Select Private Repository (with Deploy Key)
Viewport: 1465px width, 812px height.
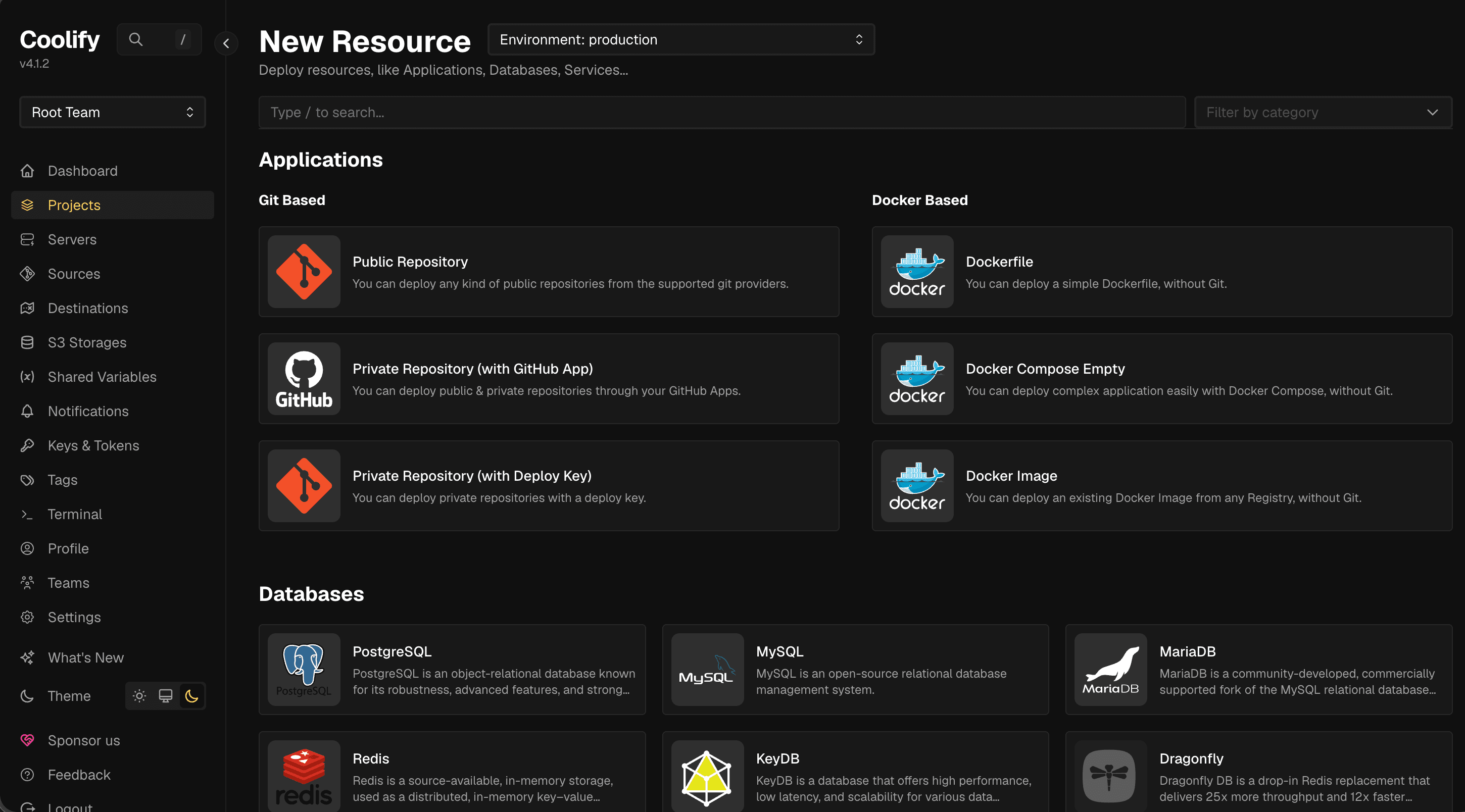[549, 486]
